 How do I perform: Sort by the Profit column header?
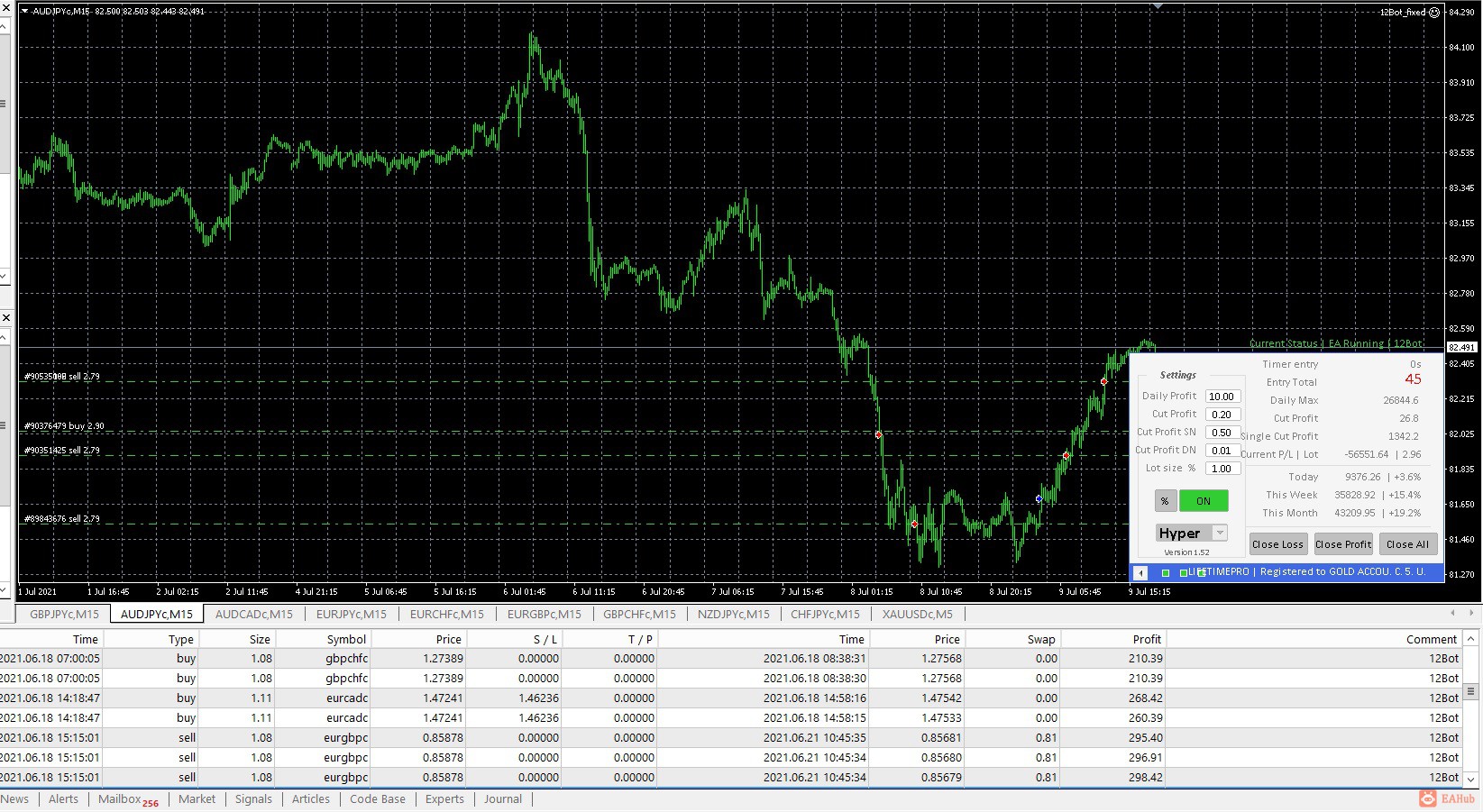click(x=1114, y=639)
